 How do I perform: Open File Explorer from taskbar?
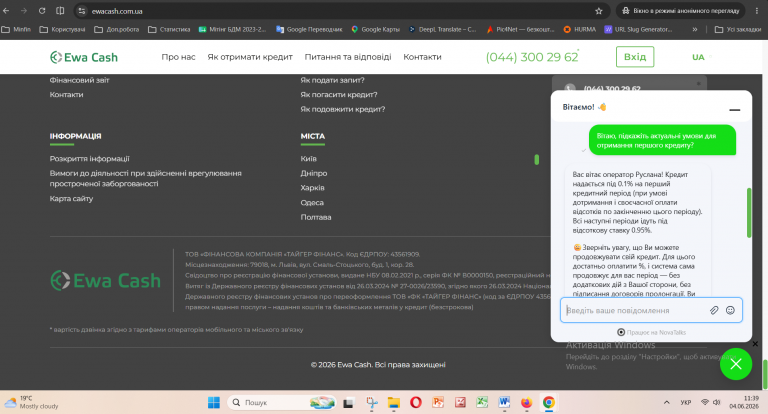(x=394, y=402)
